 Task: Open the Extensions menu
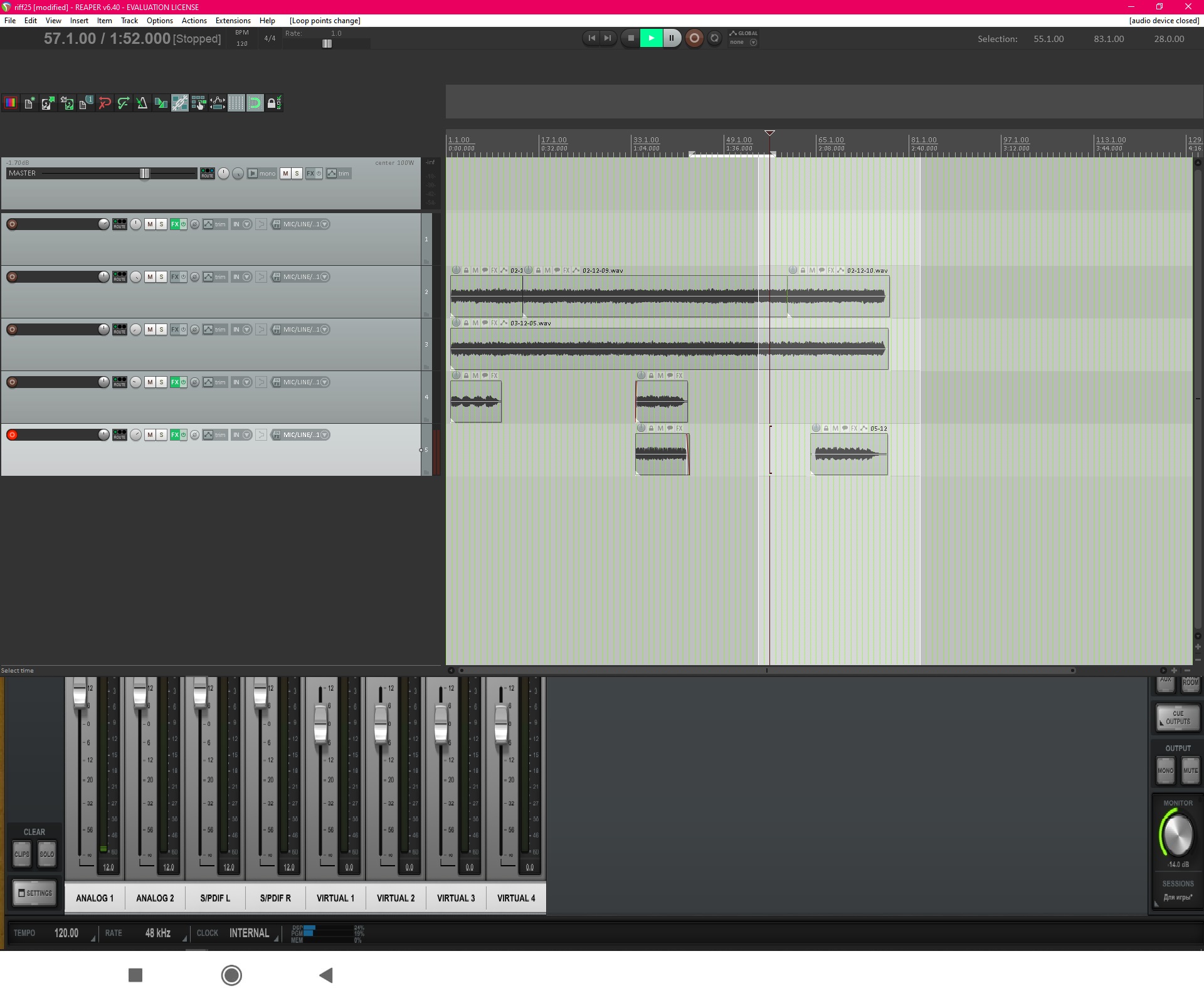pyautogui.click(x=233, y=21)
